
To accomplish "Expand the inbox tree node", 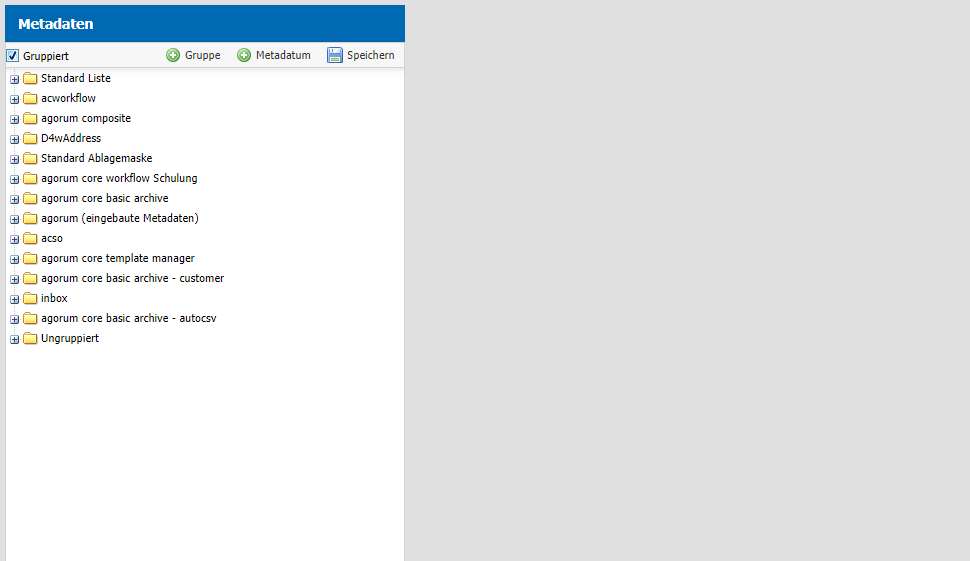I will (x=15, y=299).
